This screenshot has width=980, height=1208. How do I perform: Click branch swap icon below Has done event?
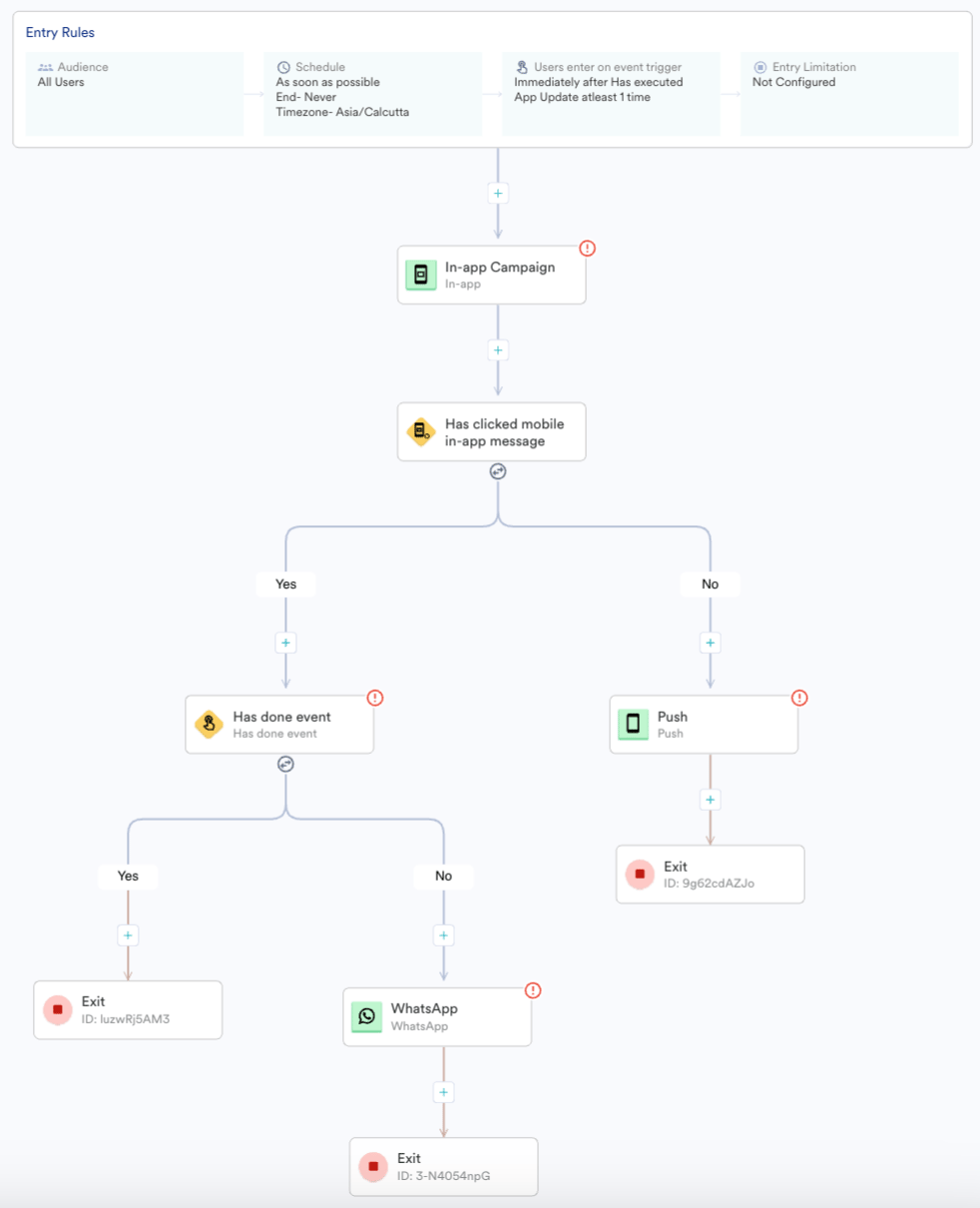coord(285,764)
